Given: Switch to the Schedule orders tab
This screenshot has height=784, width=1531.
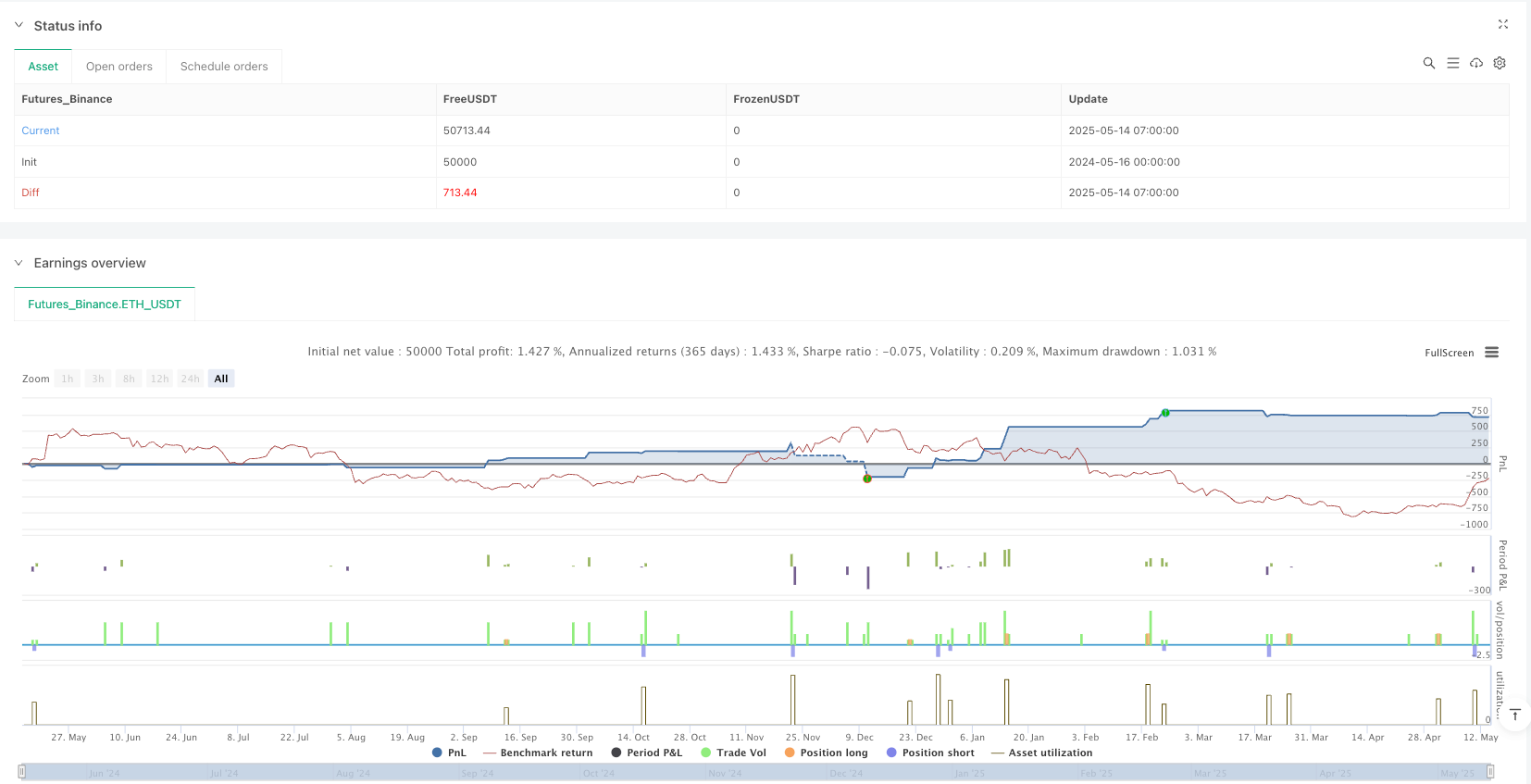Looking at the screenshot, I should click(x=224, y=67).
